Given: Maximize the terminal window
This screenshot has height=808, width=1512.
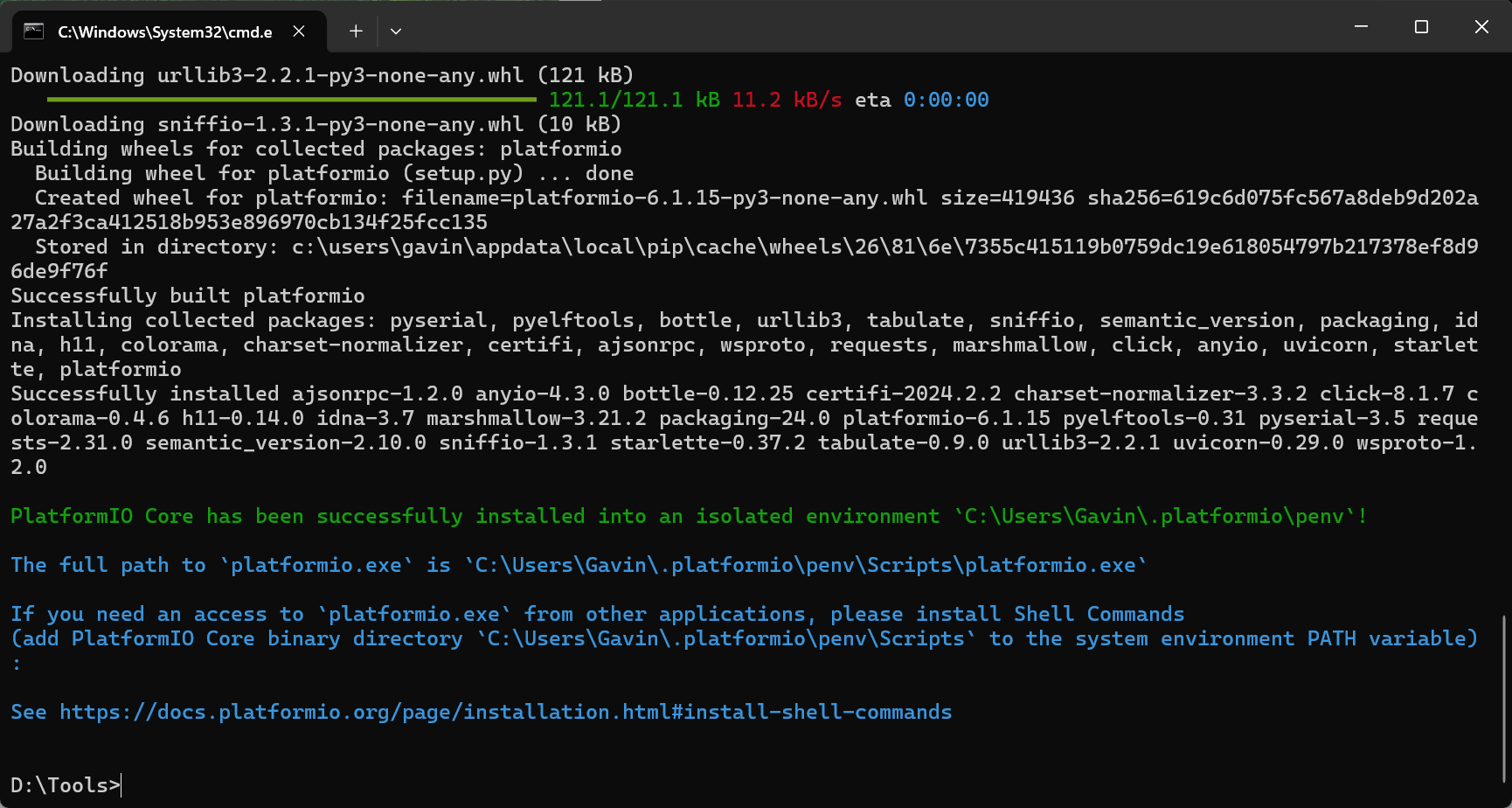Looking at the screenshot, I should point(1421,27).
